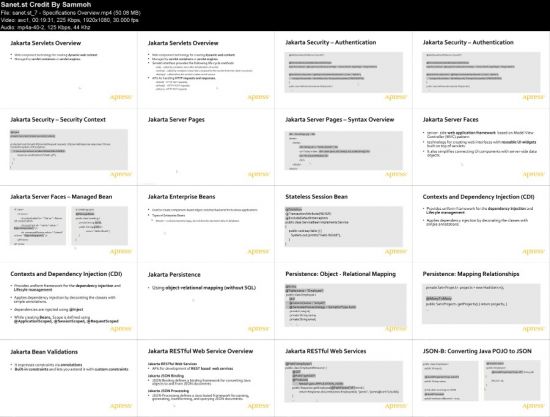550x417 pixels.
Task: Click the 'Audio: mp4a-40-2, 125 Kbps' info line
Action: [x=46, y=27]
